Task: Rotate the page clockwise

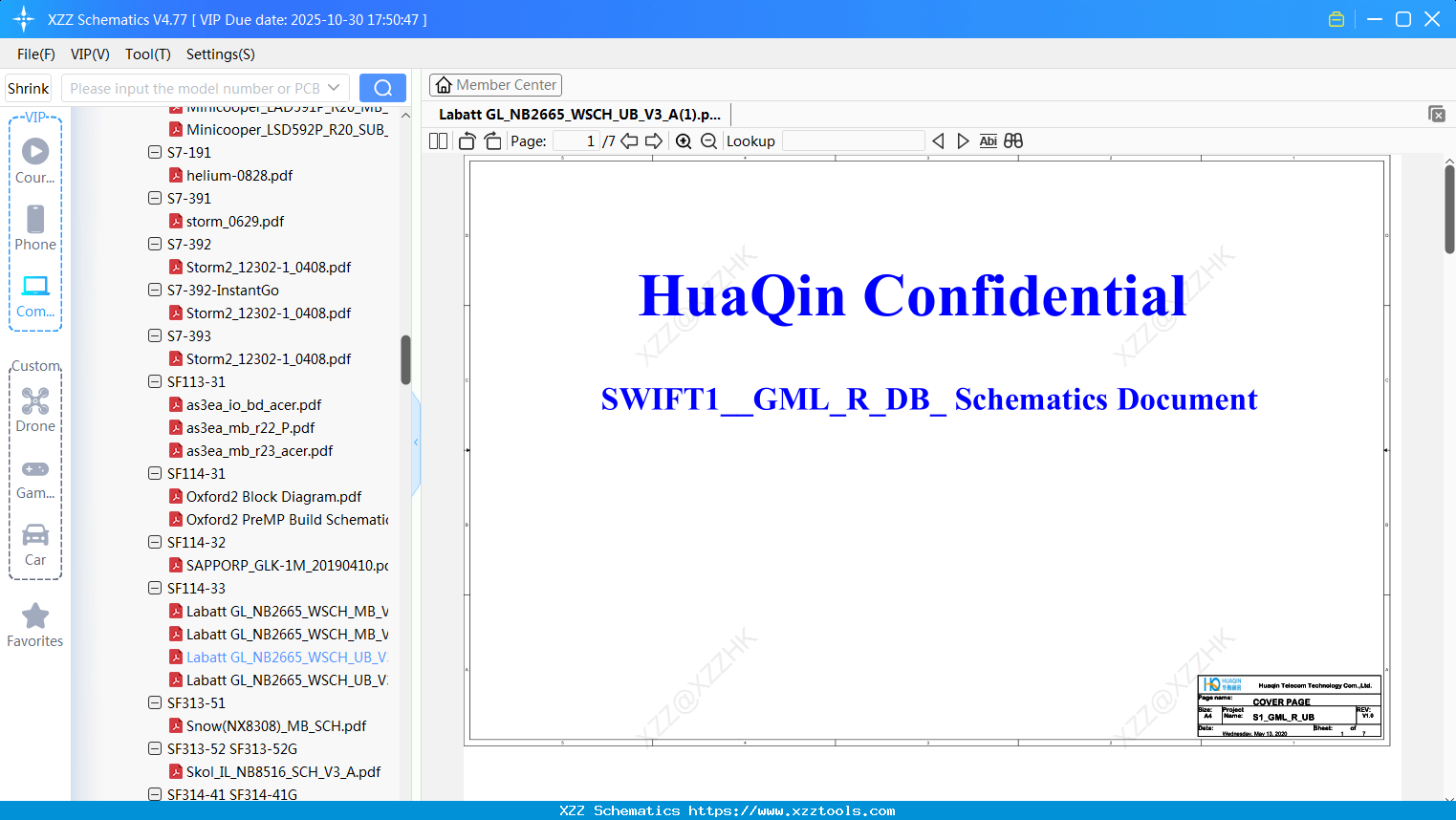Action: click(x=493, y=141)
